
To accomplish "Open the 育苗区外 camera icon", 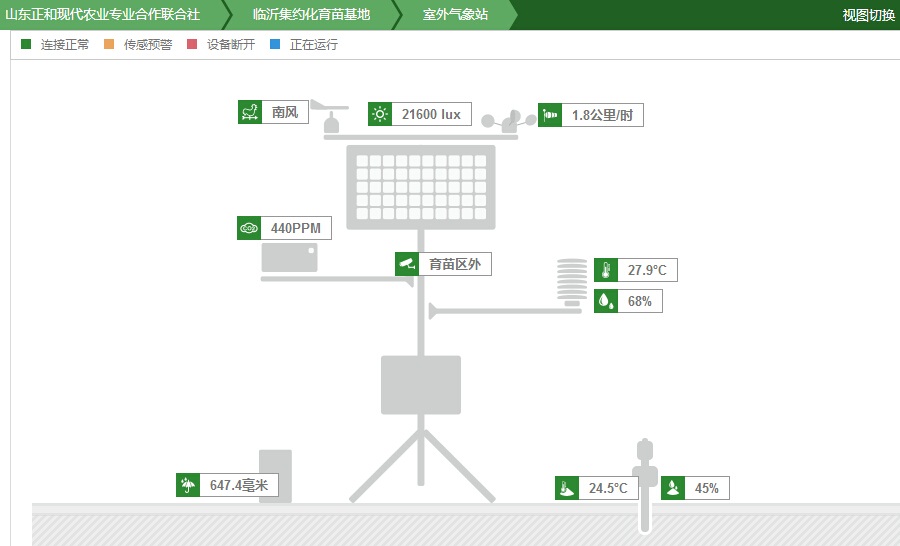I will point(406,264).
